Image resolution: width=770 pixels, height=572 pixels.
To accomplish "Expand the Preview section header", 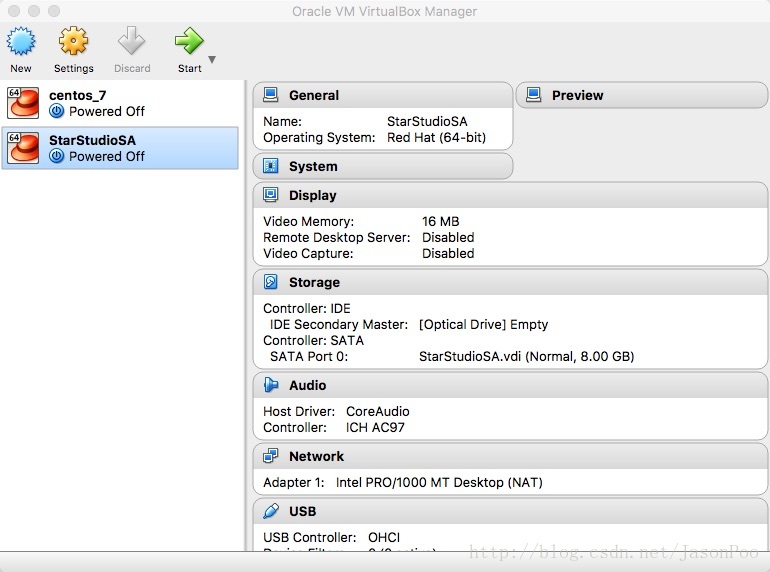I will click(642, 95).
